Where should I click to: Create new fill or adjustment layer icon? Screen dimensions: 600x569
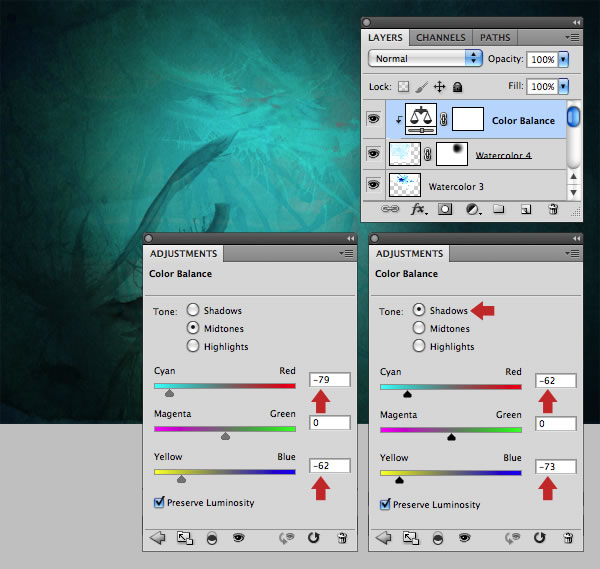point(473,209)
